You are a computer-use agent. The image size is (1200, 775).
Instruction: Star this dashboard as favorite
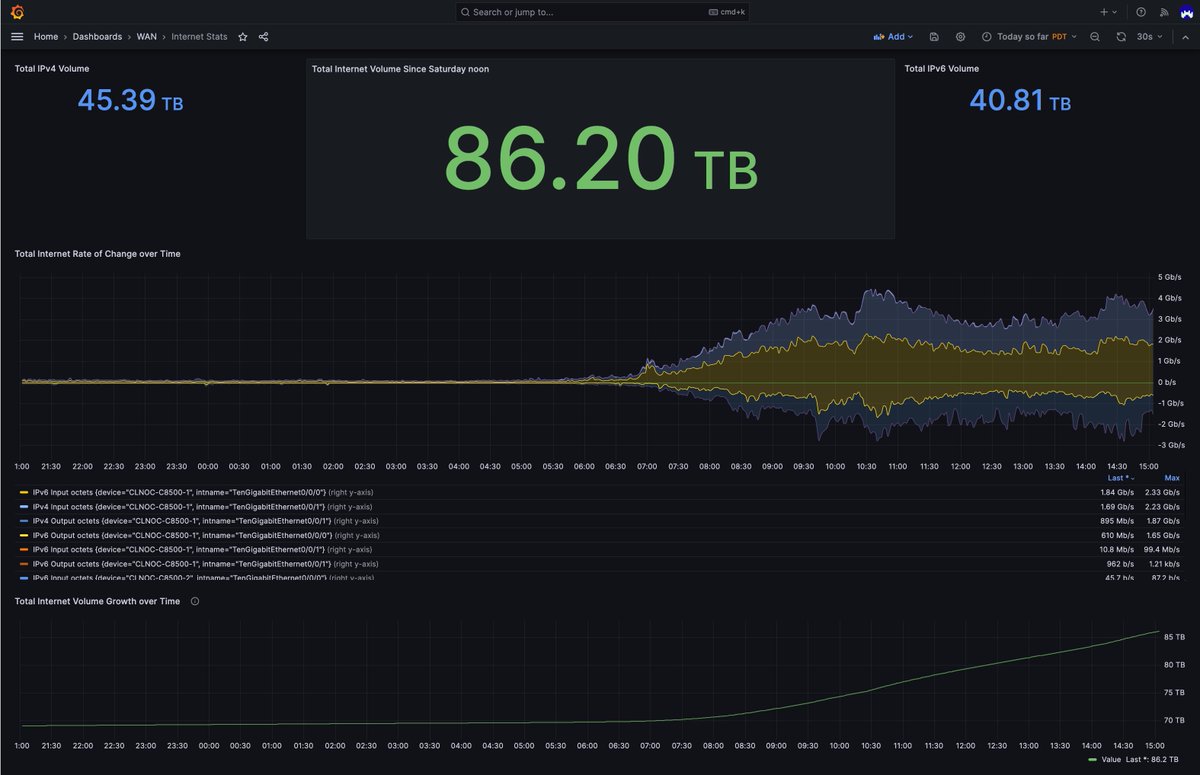click(242, 36)
